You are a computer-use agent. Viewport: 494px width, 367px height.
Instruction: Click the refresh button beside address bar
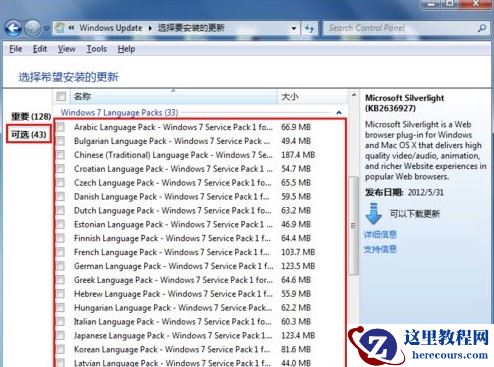click(309, 28)
